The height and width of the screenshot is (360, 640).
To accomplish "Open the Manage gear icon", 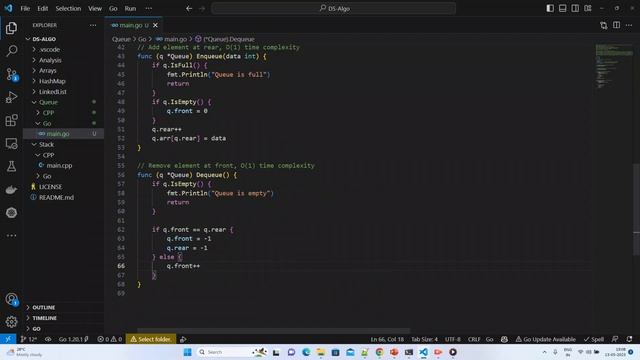I will click(11, 322).
